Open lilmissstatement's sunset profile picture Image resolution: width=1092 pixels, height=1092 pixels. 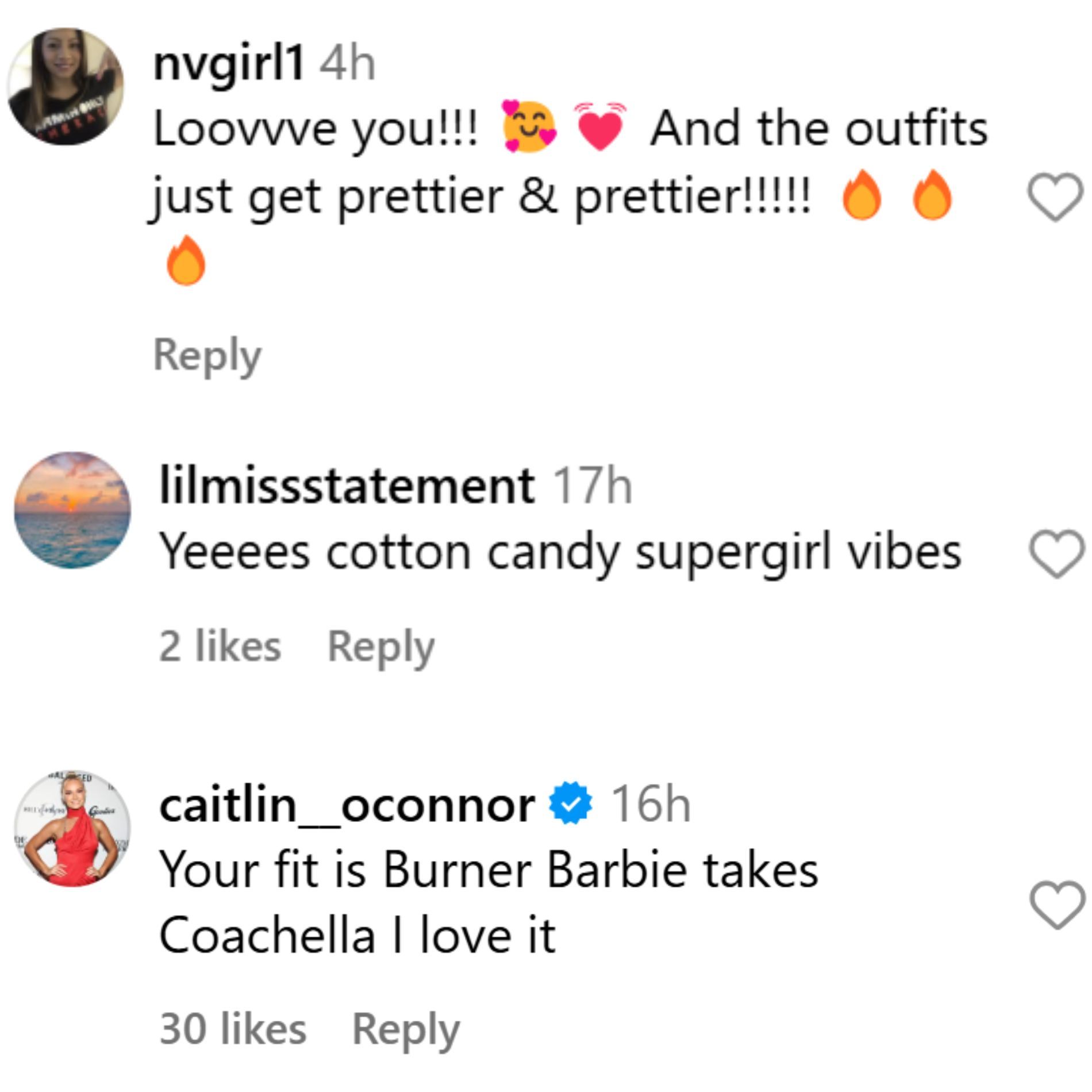(72, 510)
